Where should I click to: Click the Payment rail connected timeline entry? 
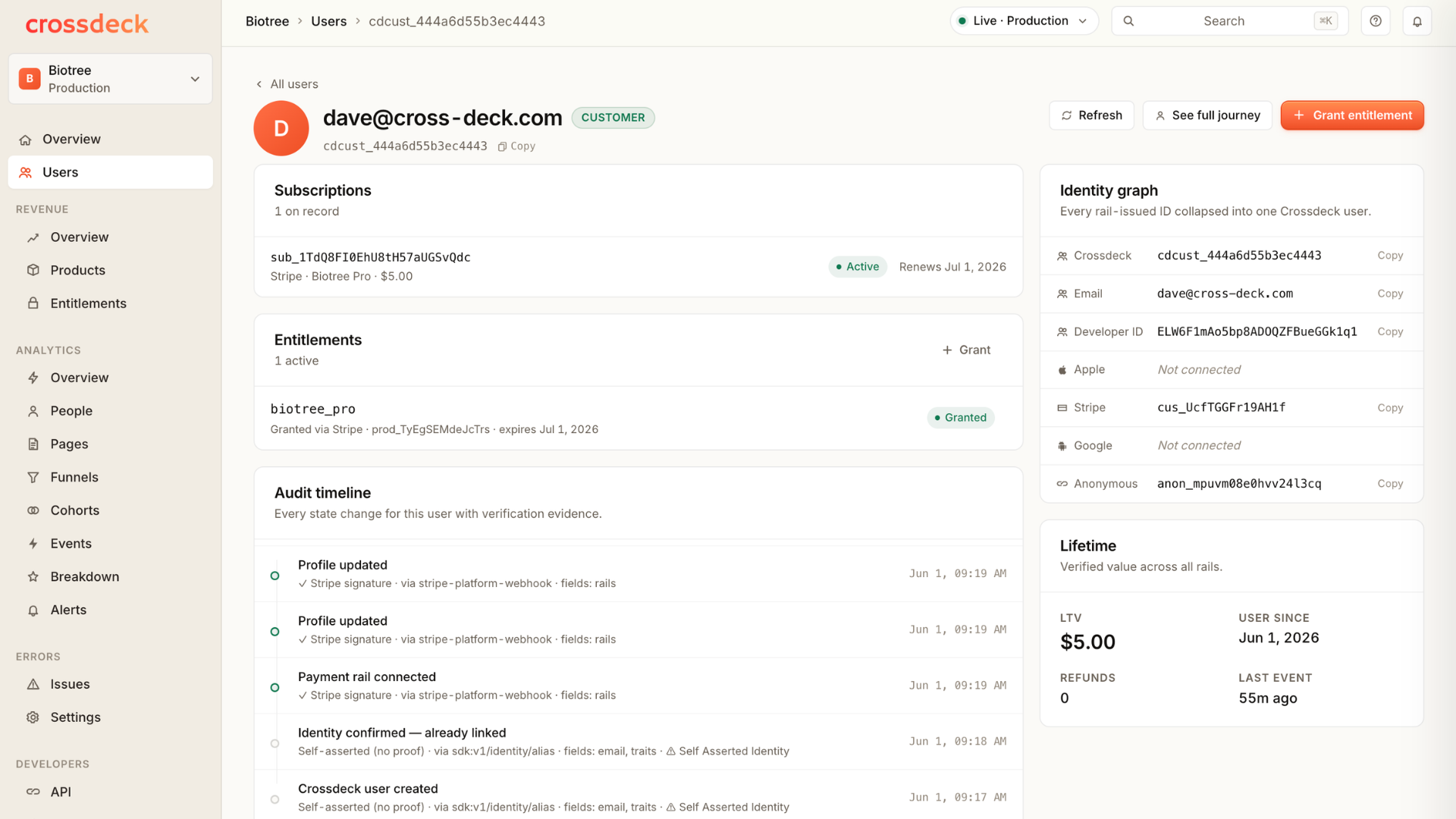click(639, 686)
